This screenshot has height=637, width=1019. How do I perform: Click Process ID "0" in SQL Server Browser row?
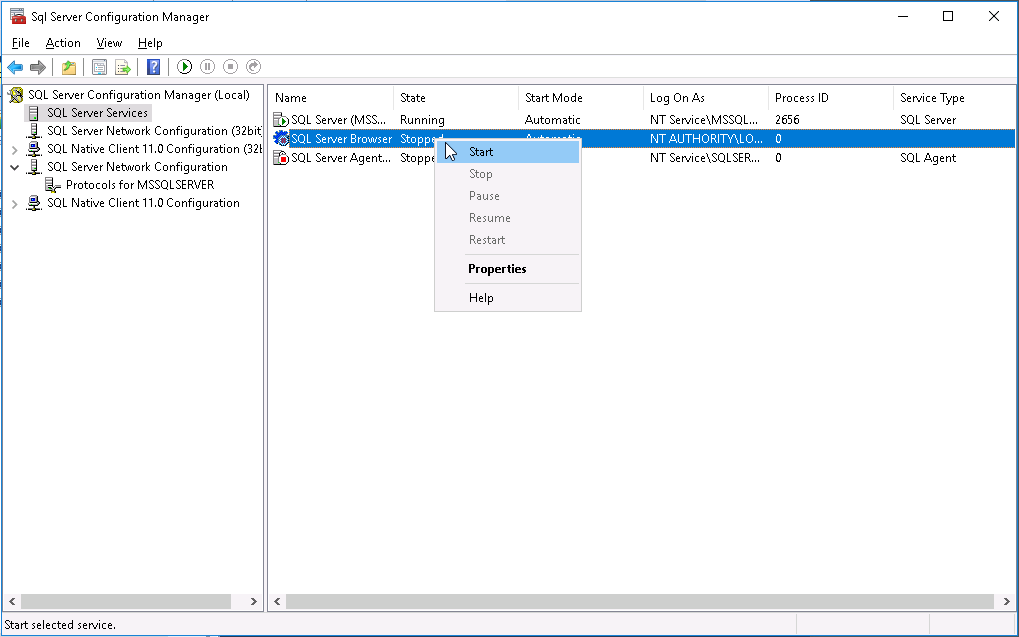coord(778,139)
